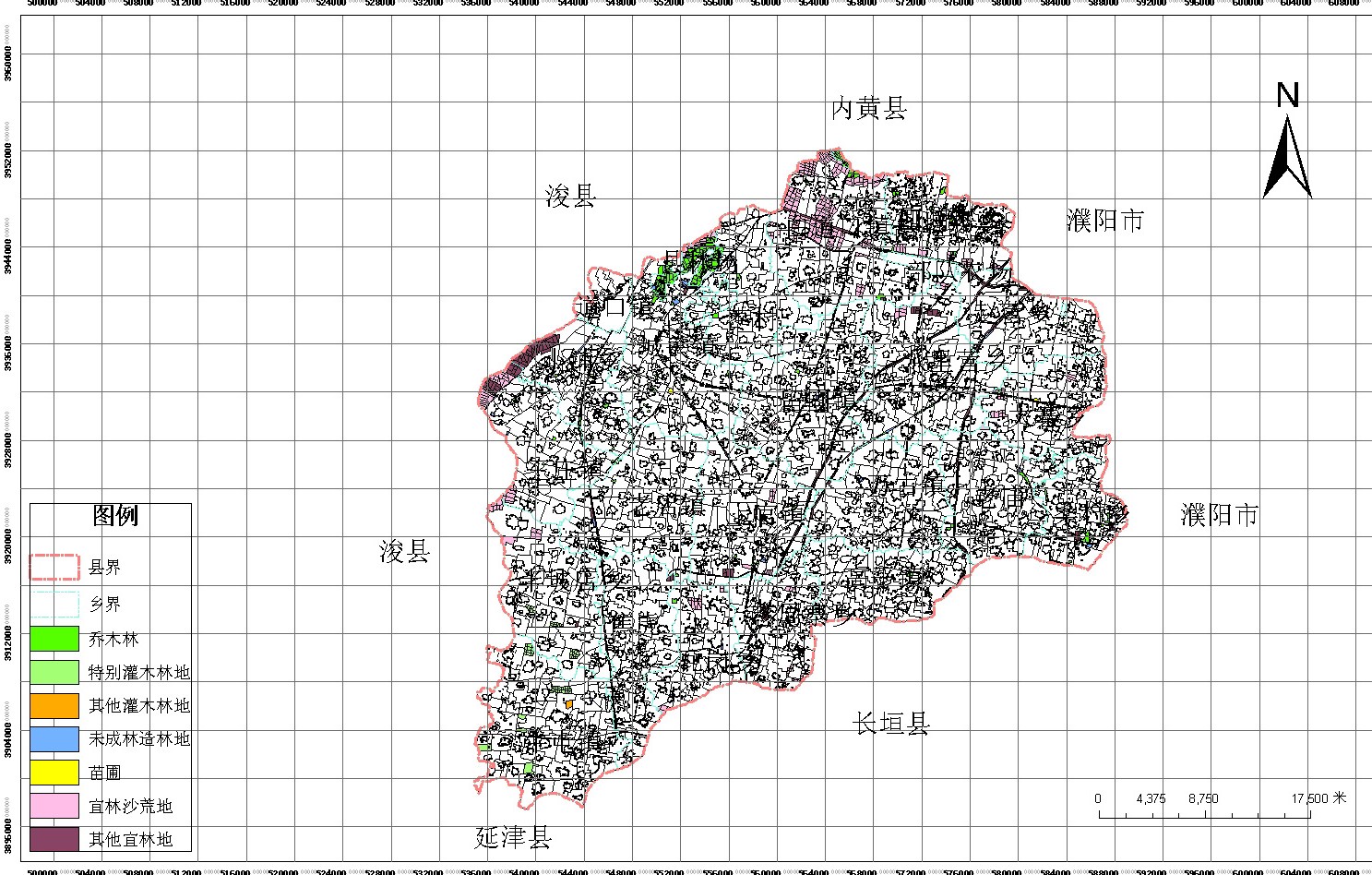The height and width of the screenshot is (875, 1372).
Task: Click the 濮阳市 label beside the north arrow
Action: click(x=1105, y=221)
